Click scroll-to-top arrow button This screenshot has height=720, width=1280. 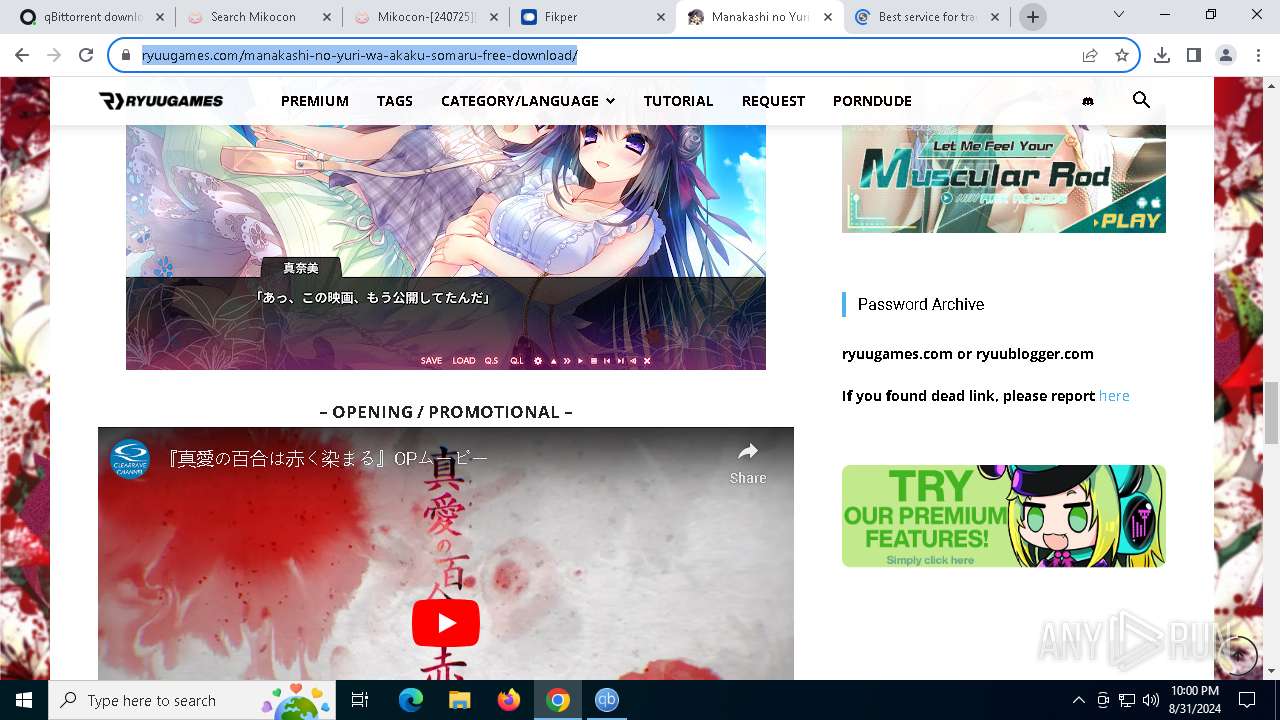1239,655
